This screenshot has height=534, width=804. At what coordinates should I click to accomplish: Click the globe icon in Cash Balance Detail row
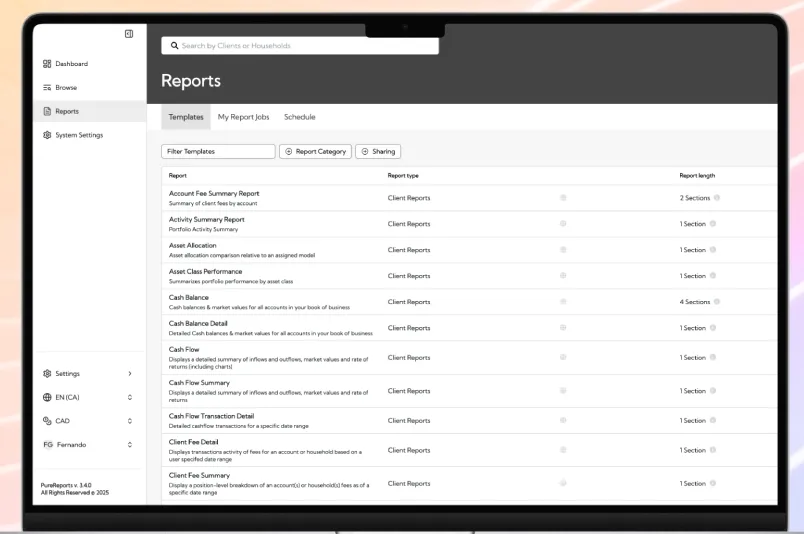click(563, 328)
